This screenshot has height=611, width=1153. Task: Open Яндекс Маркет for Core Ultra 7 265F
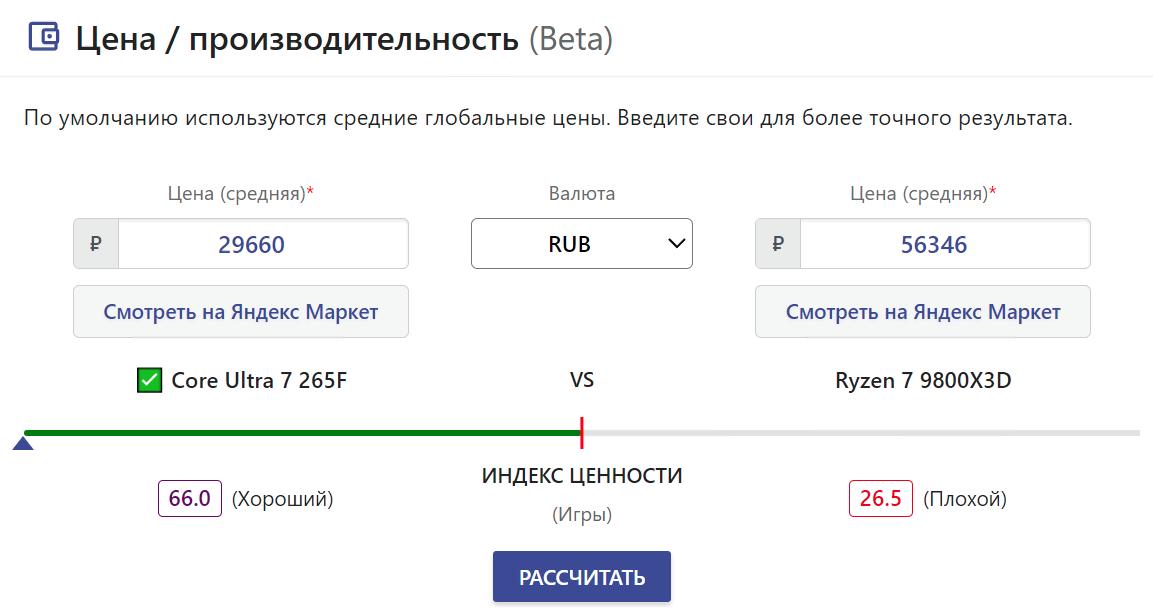[241, 312]
